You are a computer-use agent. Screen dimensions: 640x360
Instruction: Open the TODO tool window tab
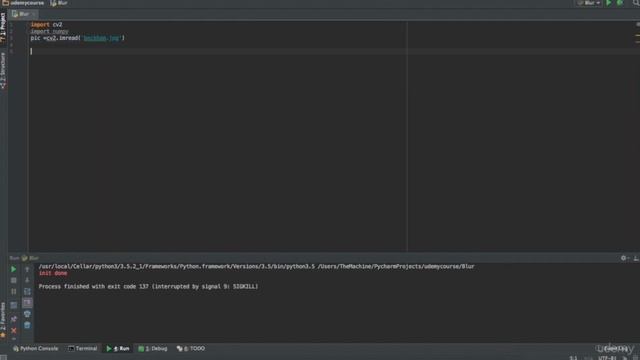tap(191, 349)
